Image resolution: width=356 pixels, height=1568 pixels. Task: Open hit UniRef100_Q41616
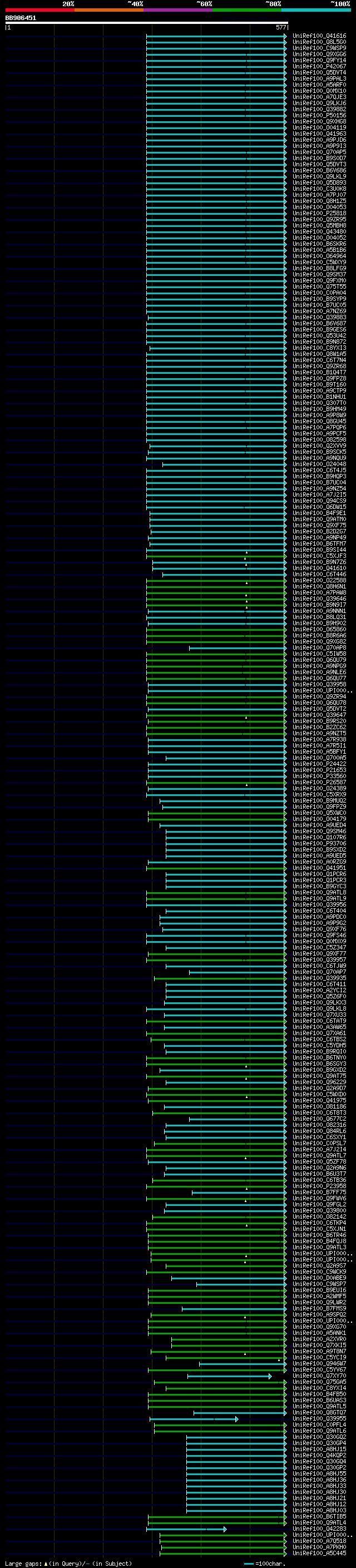[319, 36]
